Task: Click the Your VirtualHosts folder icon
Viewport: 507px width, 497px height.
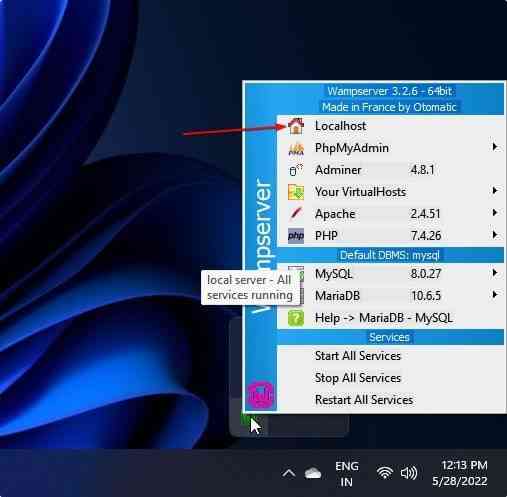Action: [296, 192]
